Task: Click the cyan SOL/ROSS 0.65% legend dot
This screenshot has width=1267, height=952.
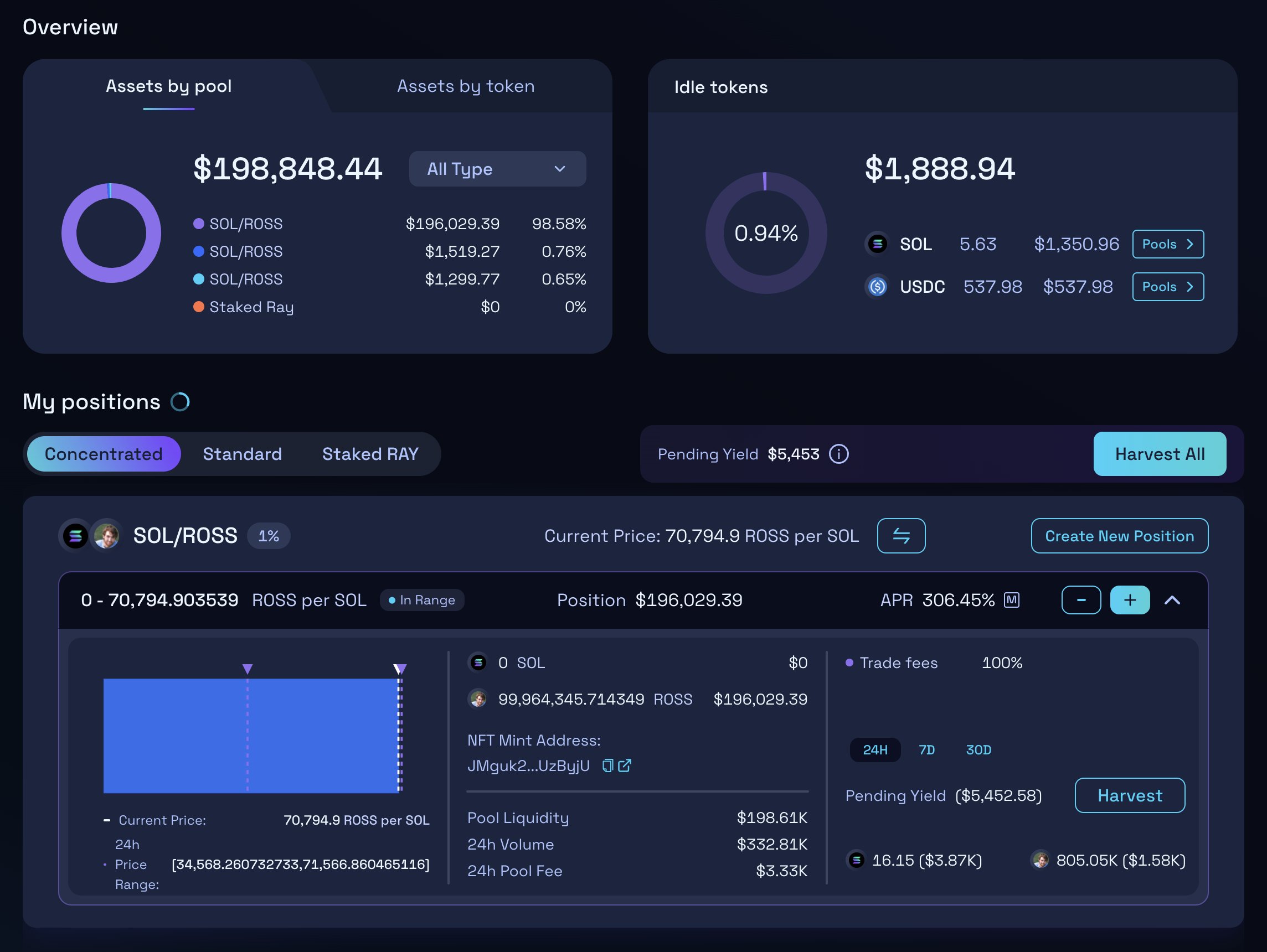Action: [199, 279]
